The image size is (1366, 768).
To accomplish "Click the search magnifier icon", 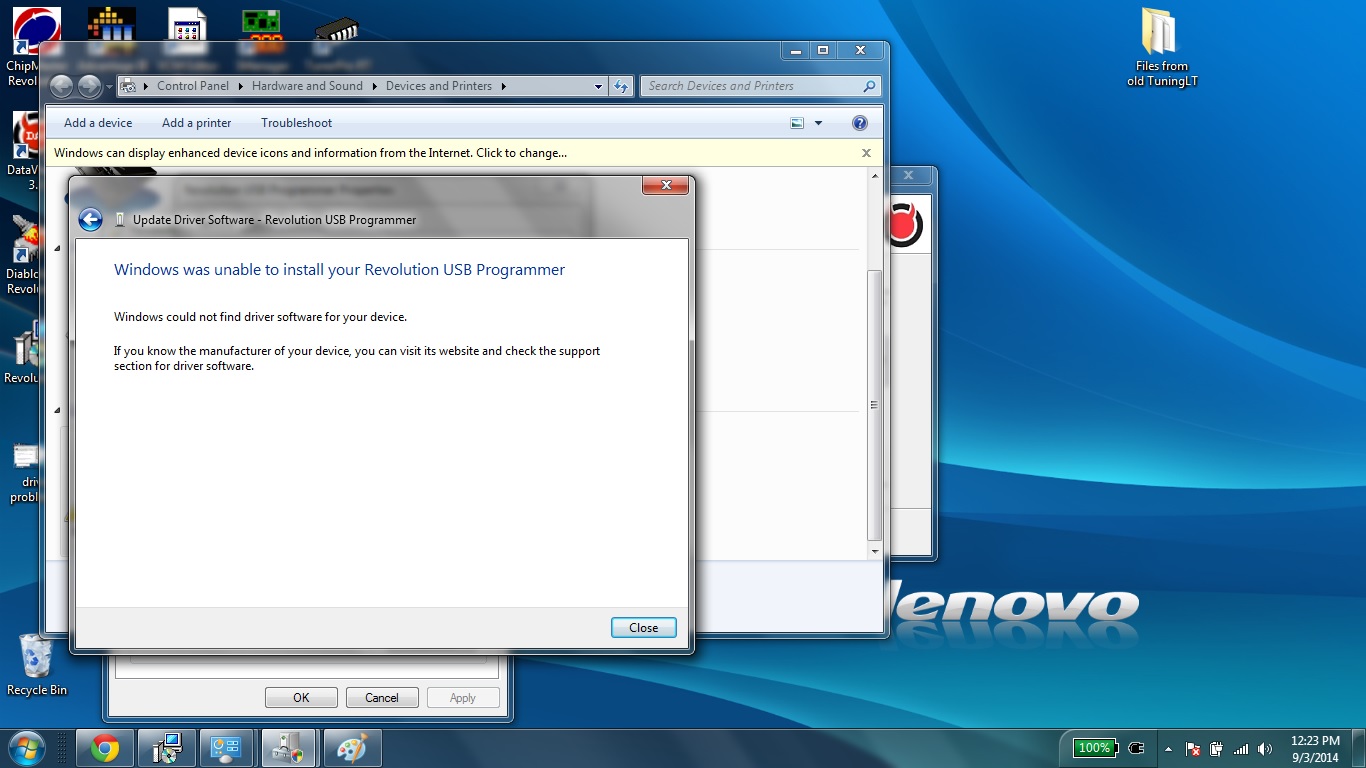I will click(x=869, y=86).
